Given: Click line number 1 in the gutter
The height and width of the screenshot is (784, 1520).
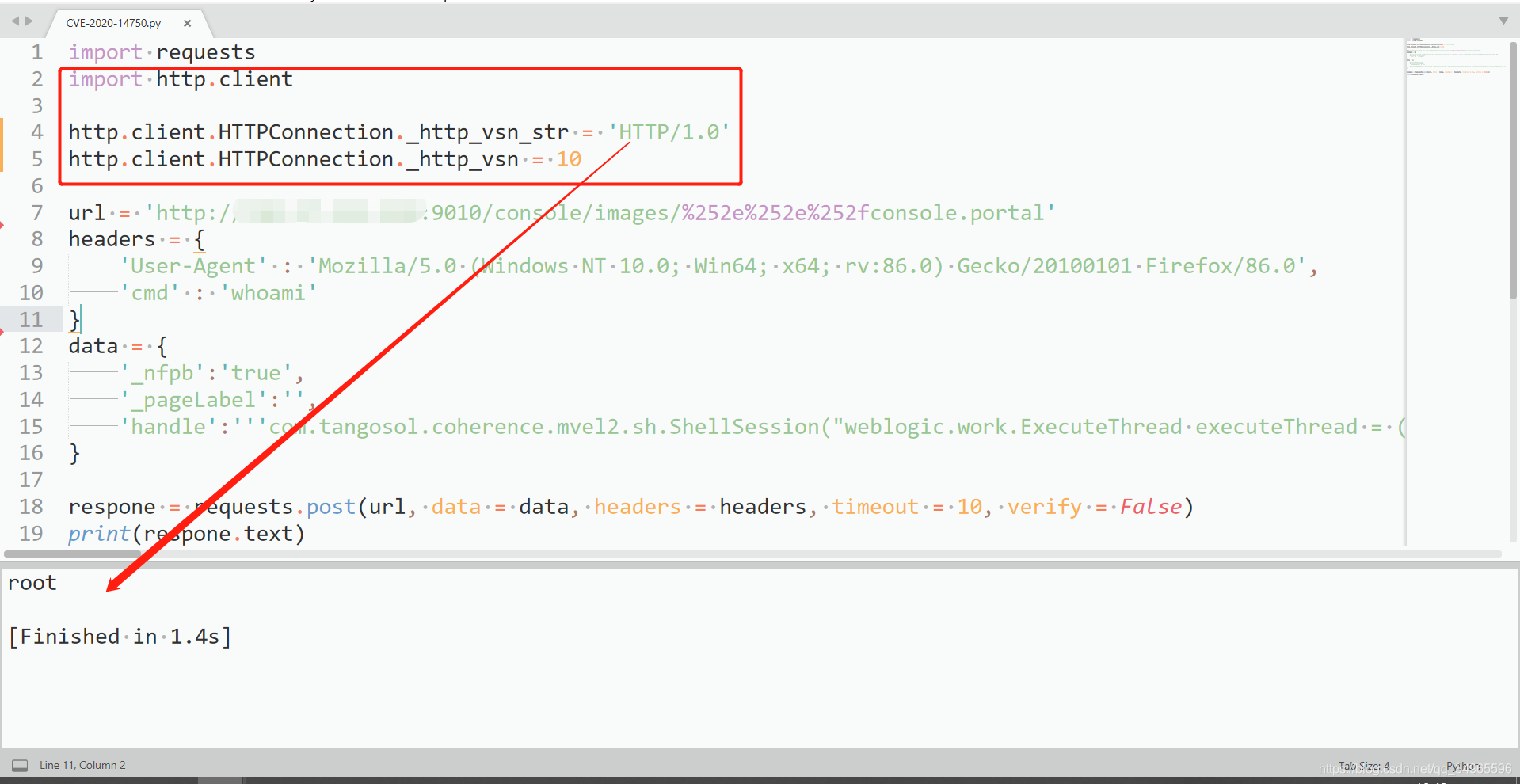Looking at the screenshot, I should click(37, 52).
